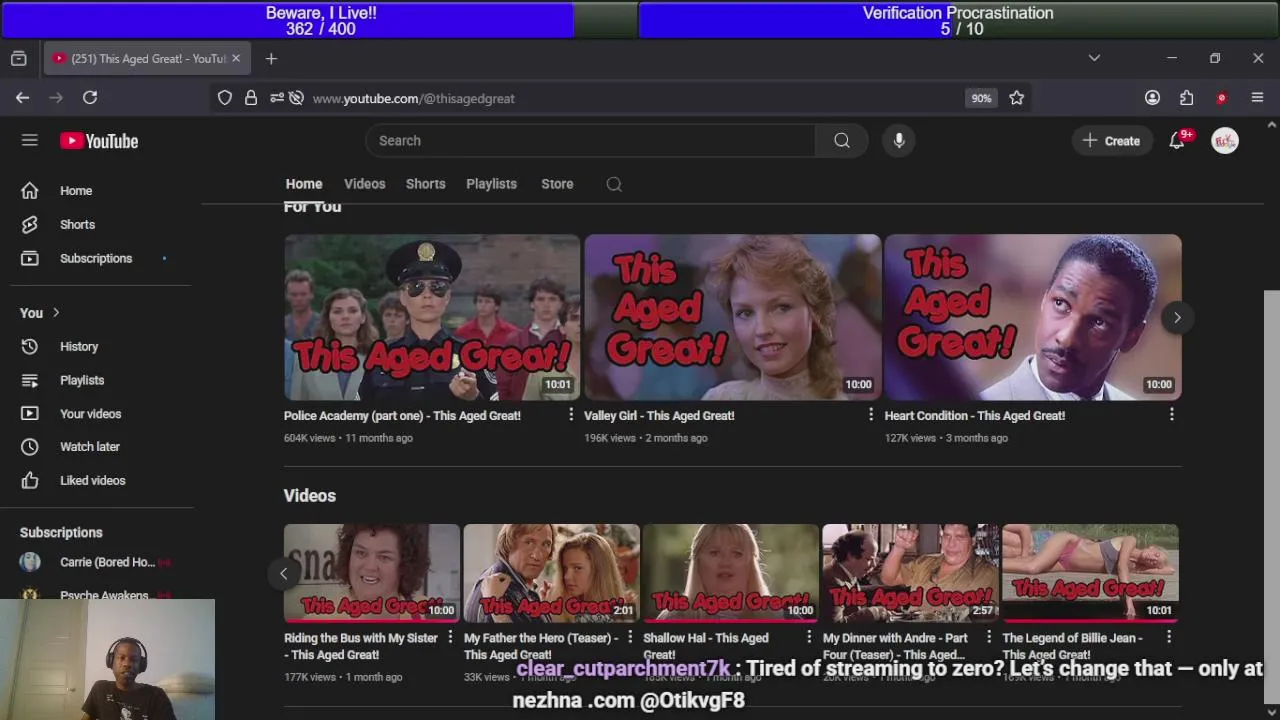Open options for the Heart Condition video

pyautogui.click(x=1171, y=415)
